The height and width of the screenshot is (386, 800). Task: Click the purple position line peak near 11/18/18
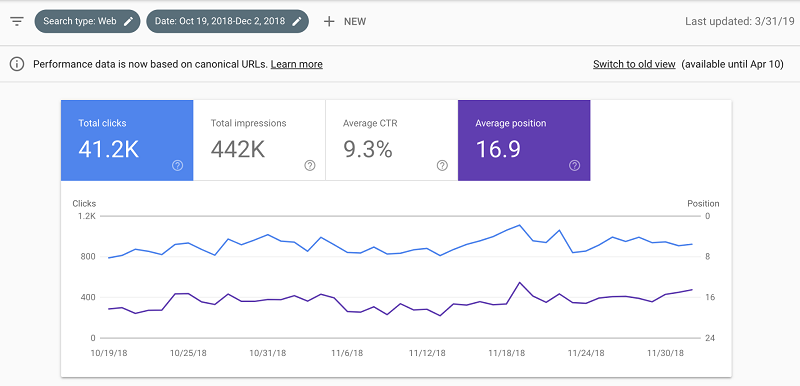coord(519,282)
